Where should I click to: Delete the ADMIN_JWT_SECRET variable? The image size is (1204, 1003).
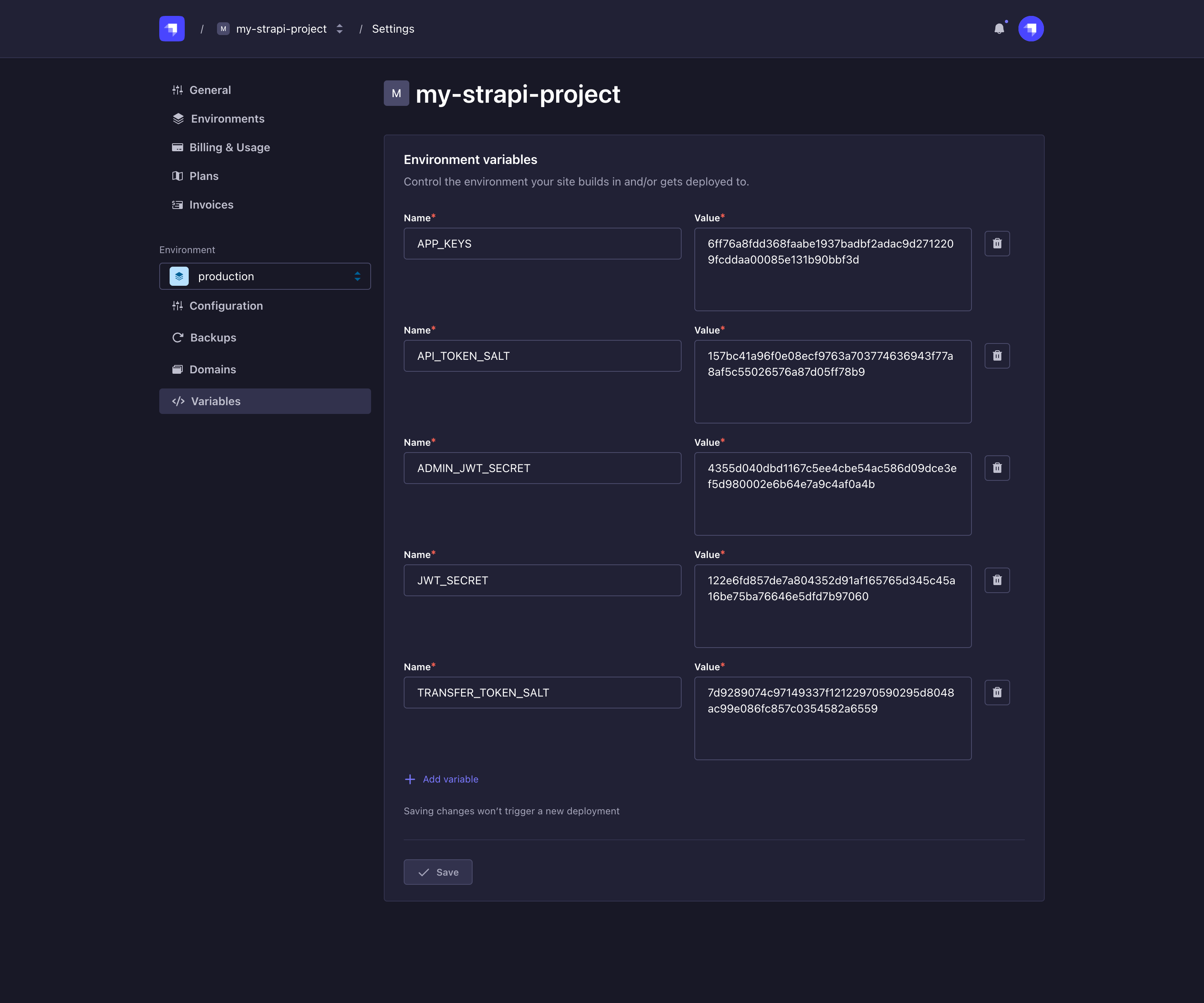coord(997,468)
